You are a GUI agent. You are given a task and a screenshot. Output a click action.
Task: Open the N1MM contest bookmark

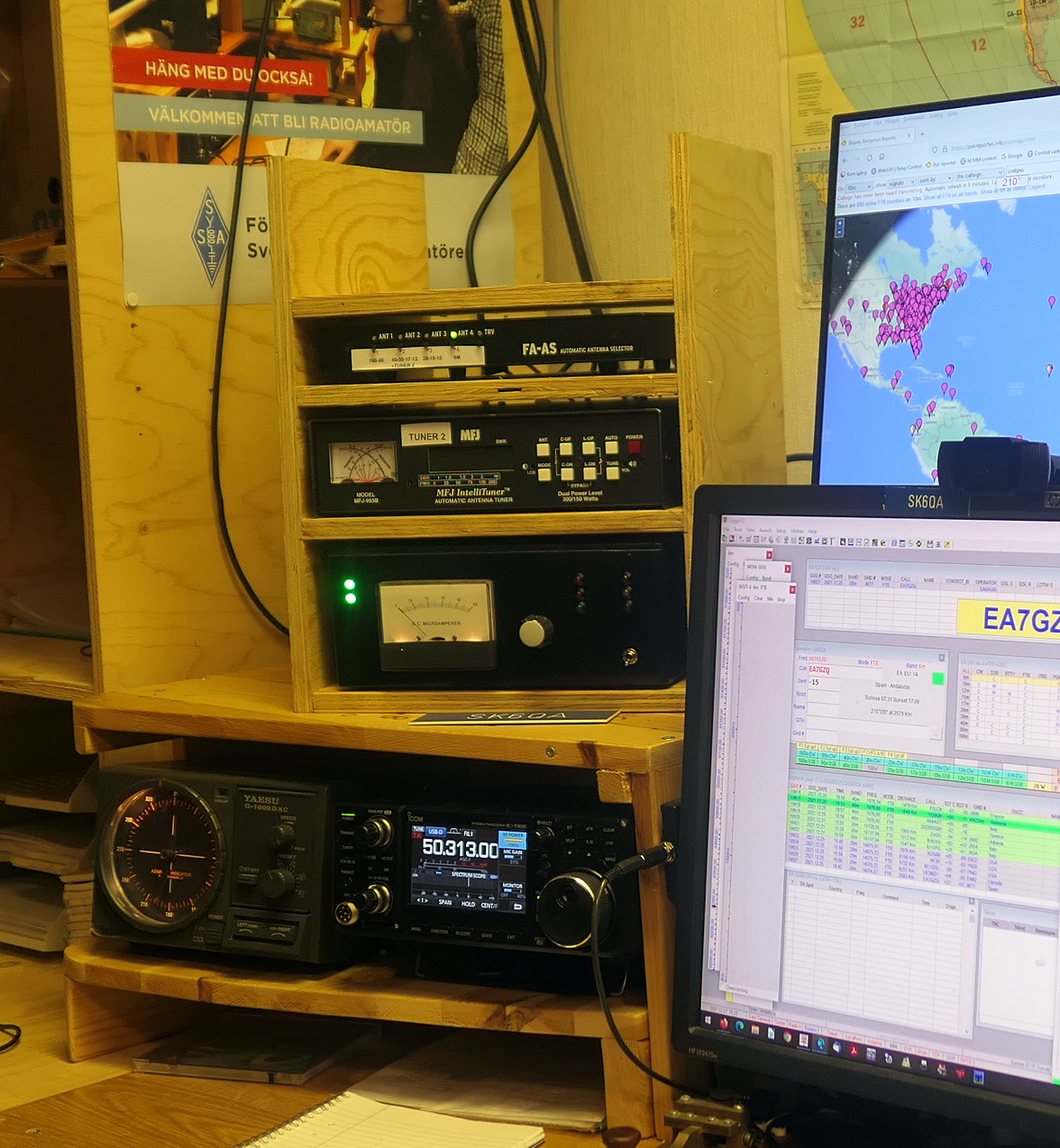point(979,160)
